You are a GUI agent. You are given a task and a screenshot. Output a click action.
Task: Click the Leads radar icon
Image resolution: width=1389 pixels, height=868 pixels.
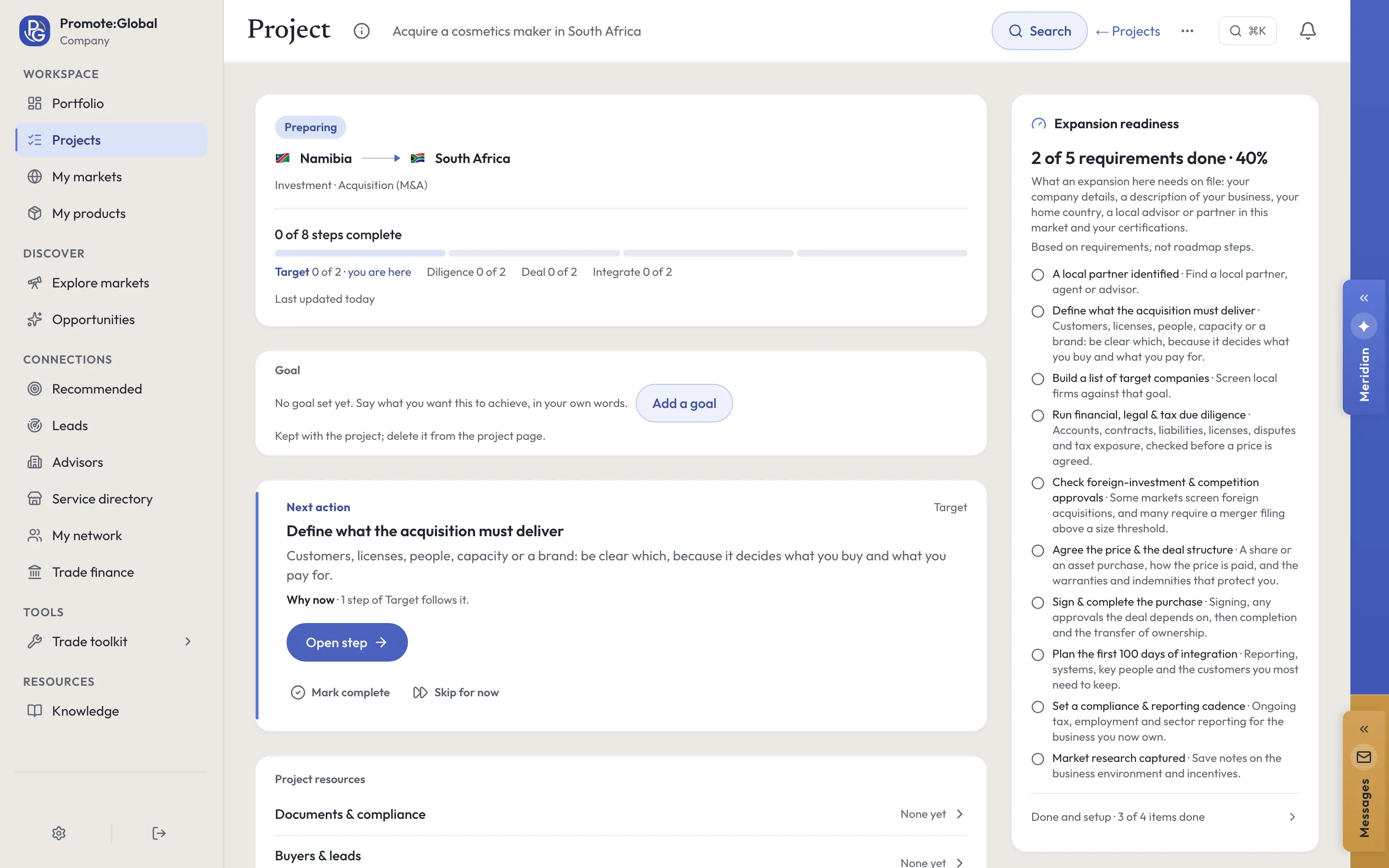pos(35,426)
